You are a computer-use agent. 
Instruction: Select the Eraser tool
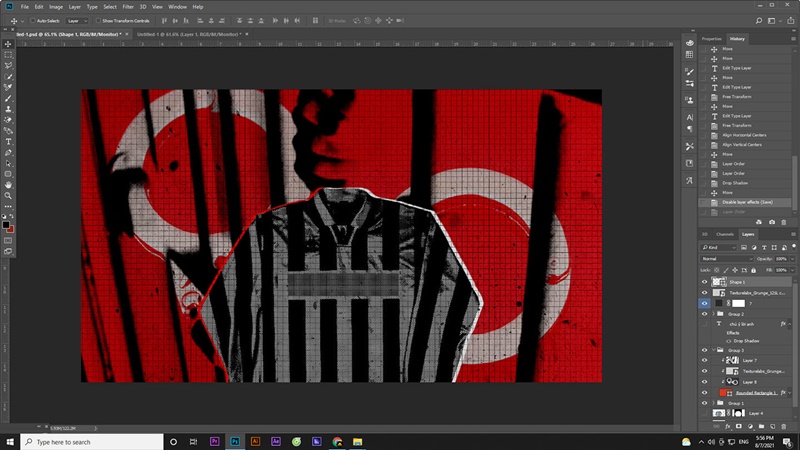[x=8, y=120]
